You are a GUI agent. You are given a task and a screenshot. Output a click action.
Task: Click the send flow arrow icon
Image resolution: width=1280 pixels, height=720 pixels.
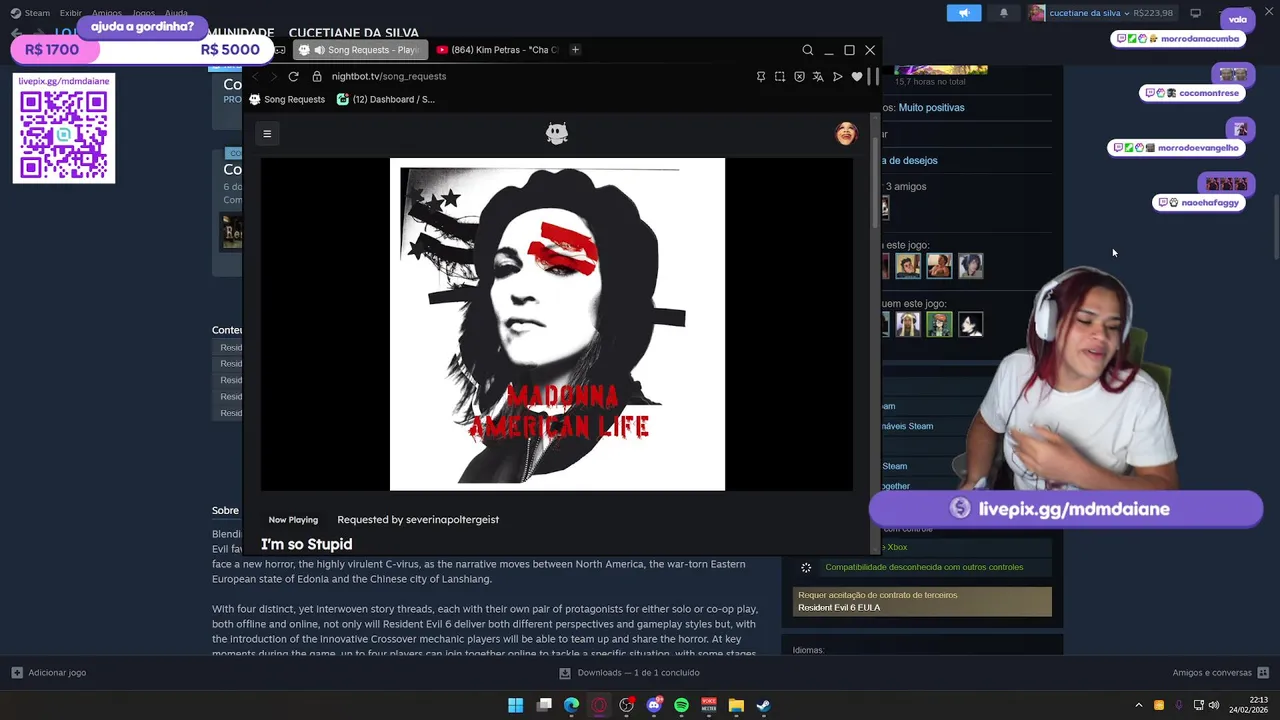(838, 76)
